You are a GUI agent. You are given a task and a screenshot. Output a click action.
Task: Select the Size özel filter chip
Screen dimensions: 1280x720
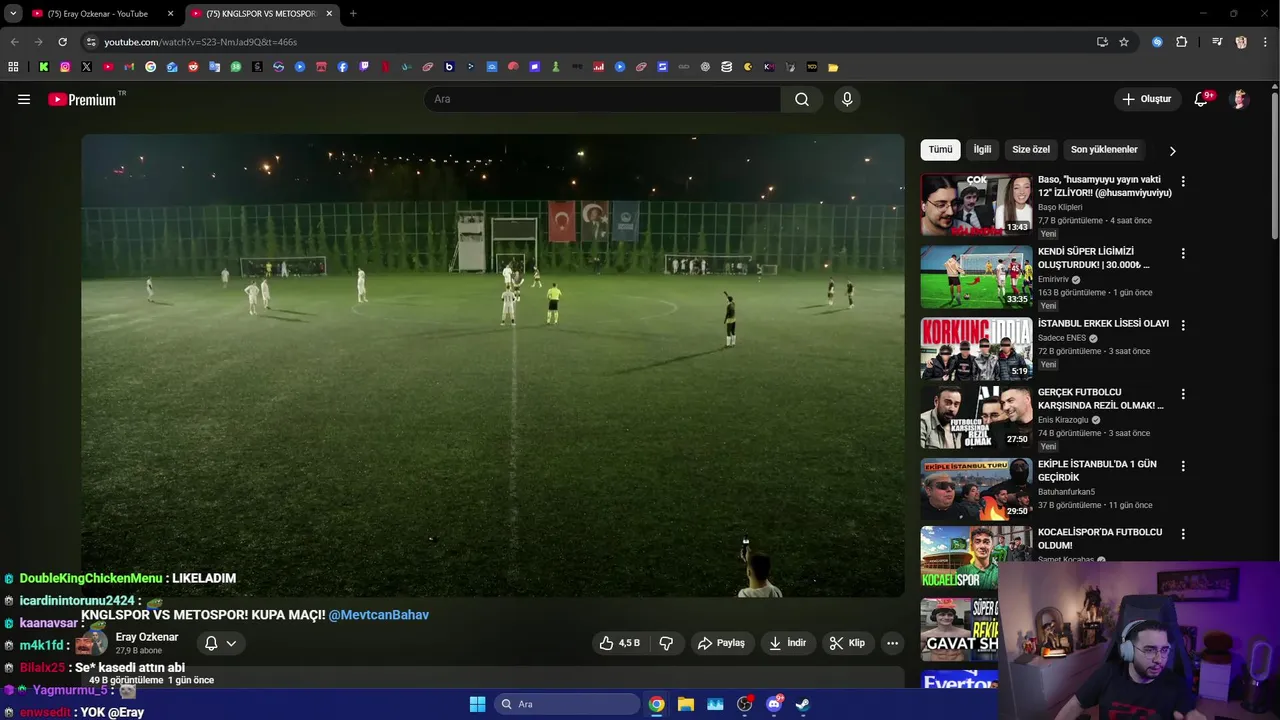(x=1031, y=150)
